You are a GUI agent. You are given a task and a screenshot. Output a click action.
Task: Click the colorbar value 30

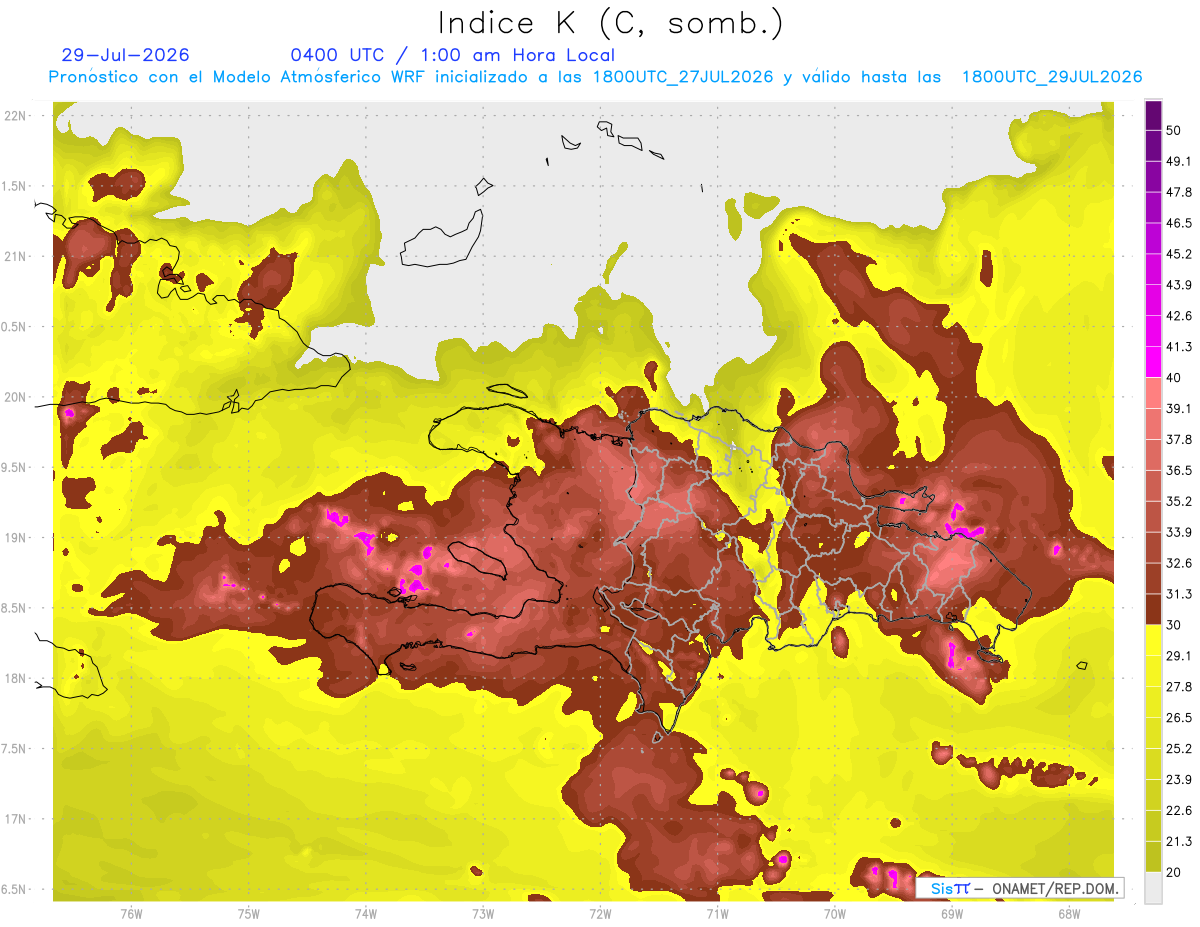(1174, 625)
